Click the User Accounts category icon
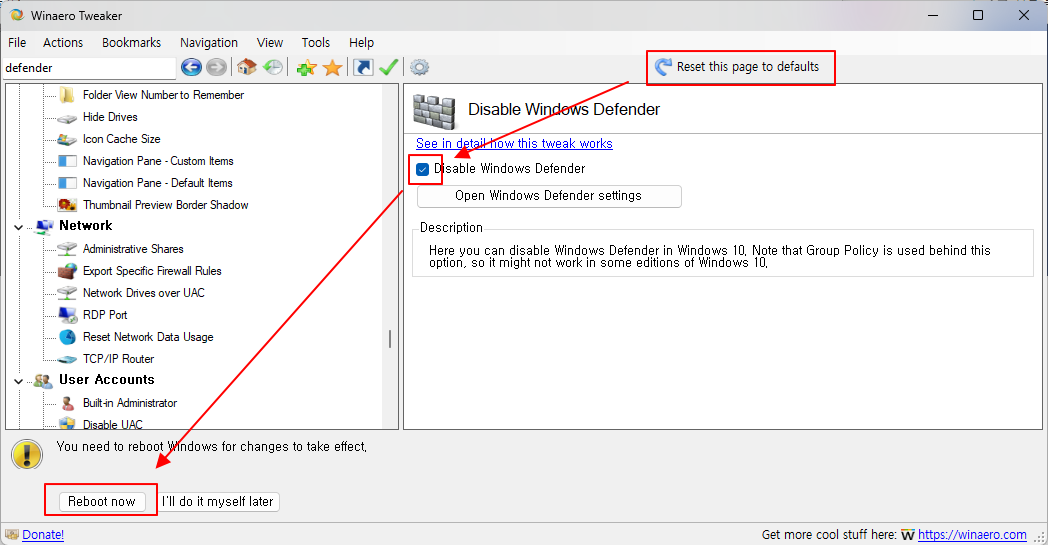Image resolution: width=1048 pixels, height=545 pixels. 43,381
